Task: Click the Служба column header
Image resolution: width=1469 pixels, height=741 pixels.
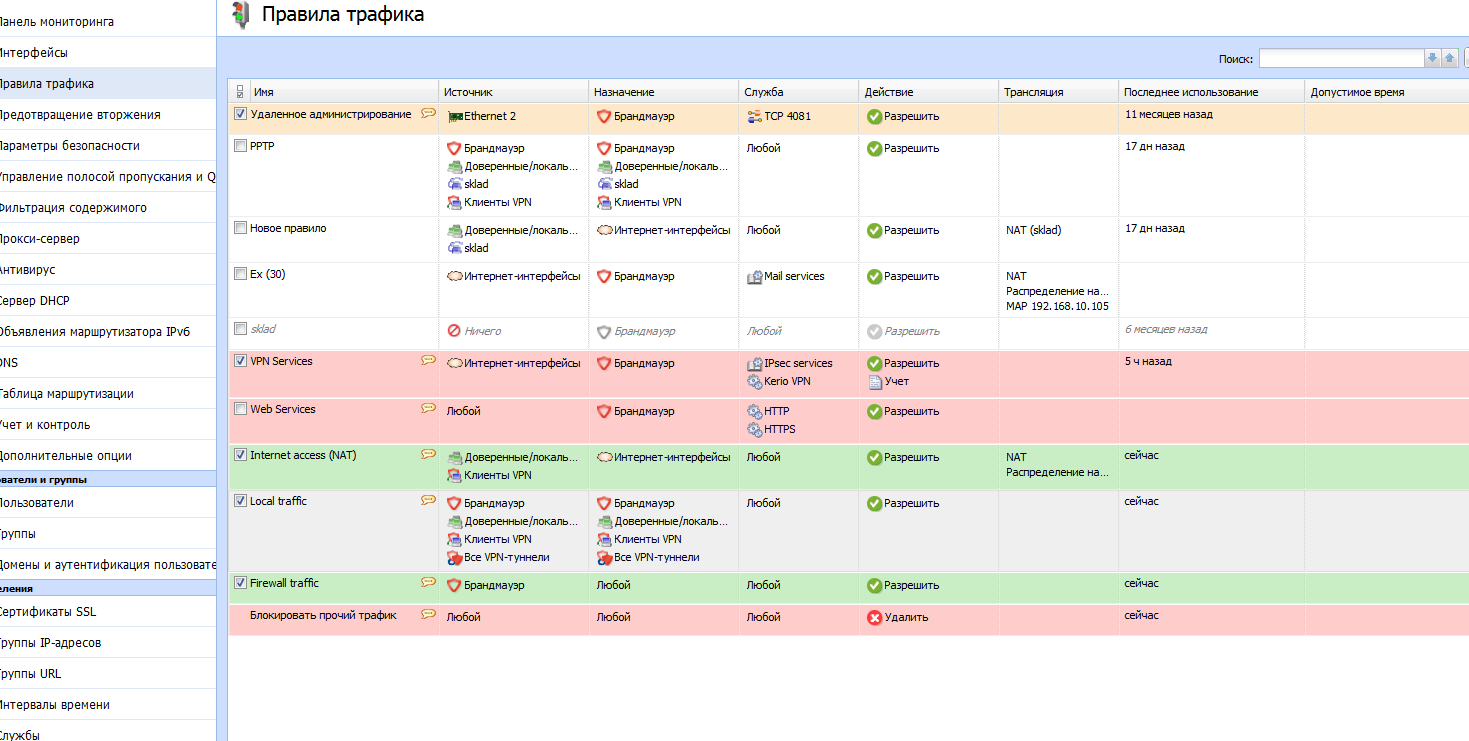Action: click(798, 92)
